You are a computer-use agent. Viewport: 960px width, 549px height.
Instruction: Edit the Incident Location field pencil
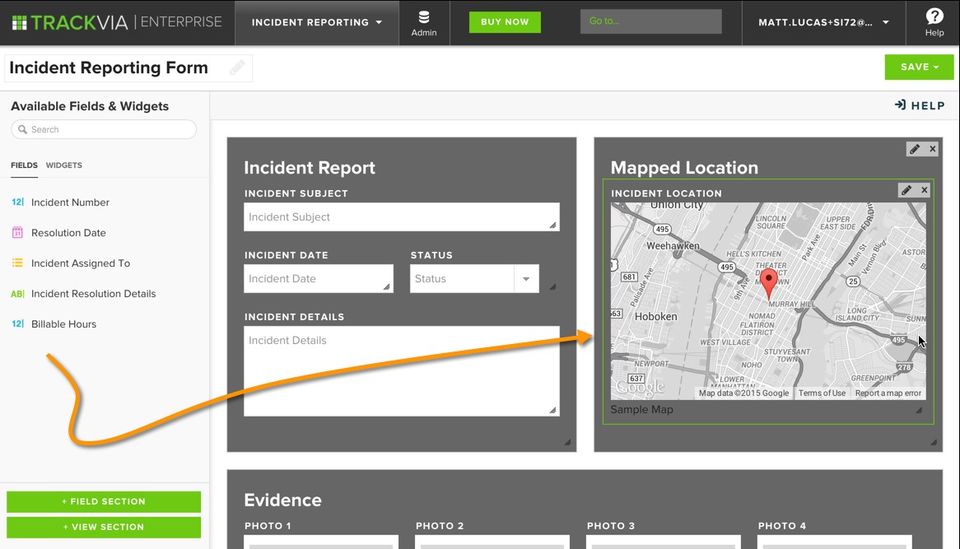pos(907,190)
